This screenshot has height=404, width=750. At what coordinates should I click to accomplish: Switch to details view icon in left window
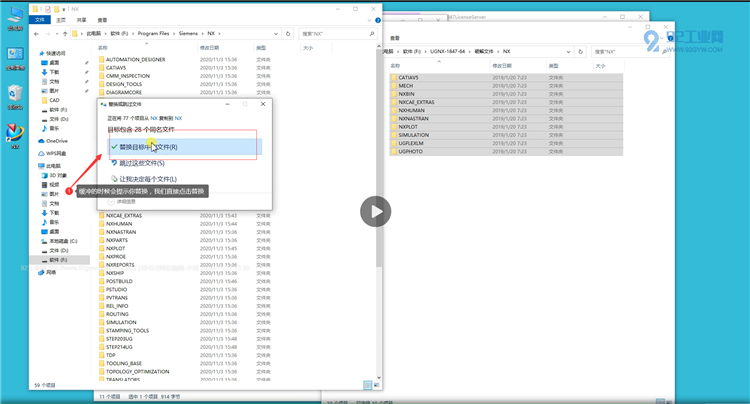(x=367, y=385)
